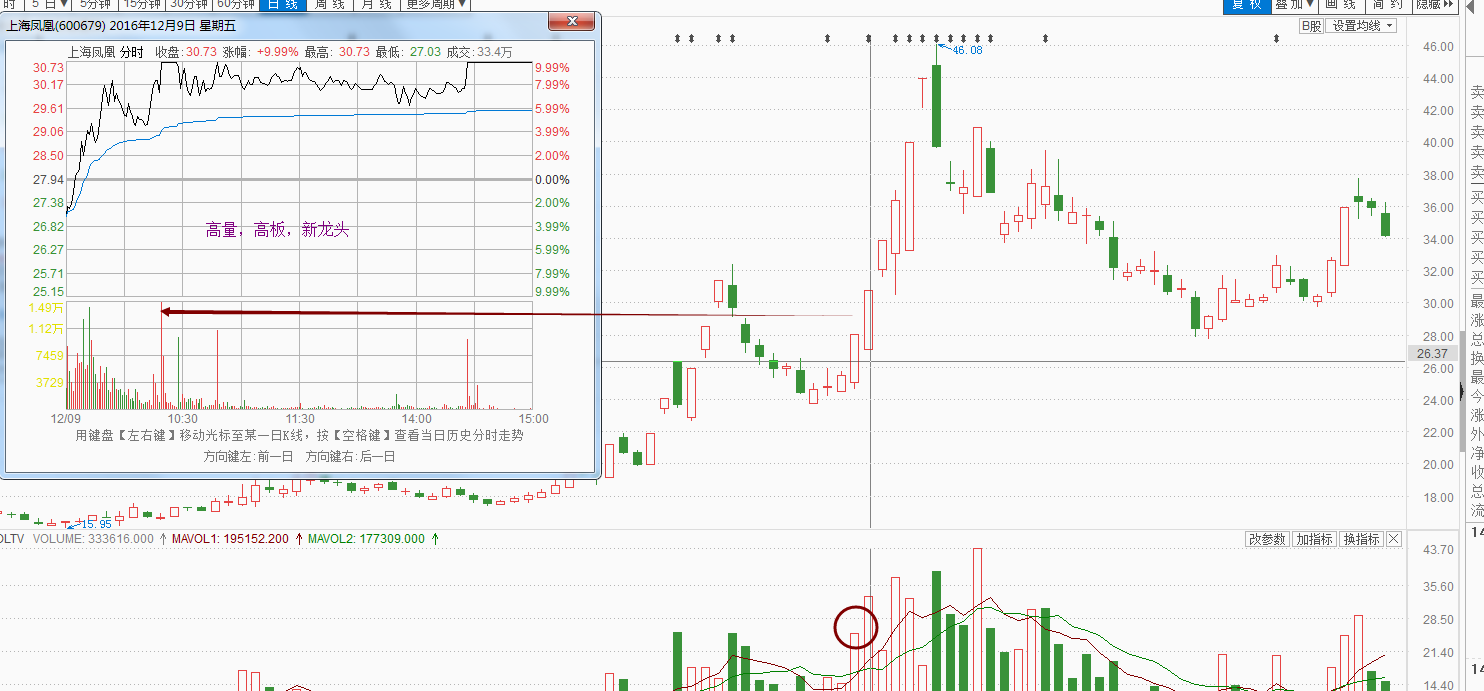Viewport: 1484px width, 691px height.
Task: Click the up arrow after MAVOL2 value
Action: 434,539
